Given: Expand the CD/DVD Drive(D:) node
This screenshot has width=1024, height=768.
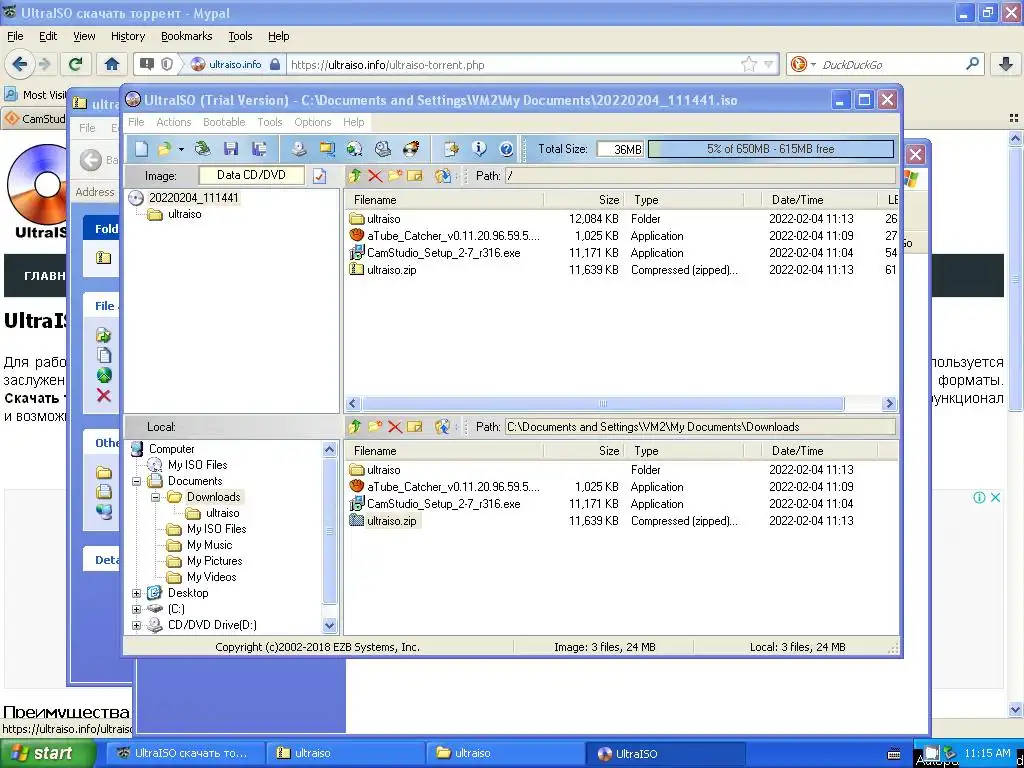Looking at the screenshot, I should 136,626.
